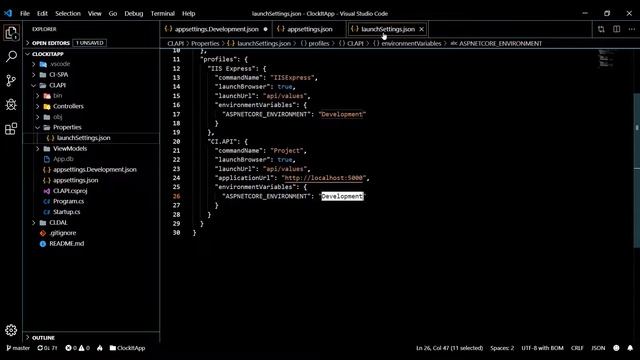
Task: Change encoding via UTF-8 with BOM
Action: click(542, 348)
